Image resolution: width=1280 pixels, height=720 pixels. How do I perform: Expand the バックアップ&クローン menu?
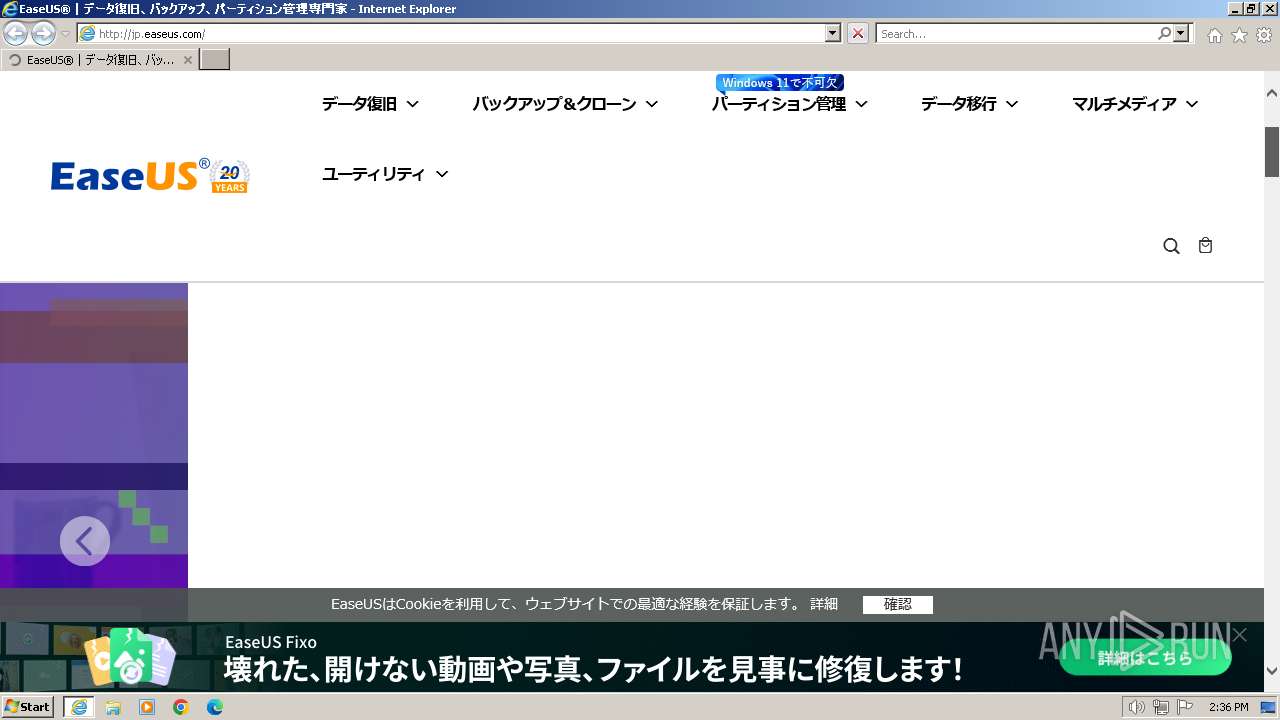click(x=565, y=104)
